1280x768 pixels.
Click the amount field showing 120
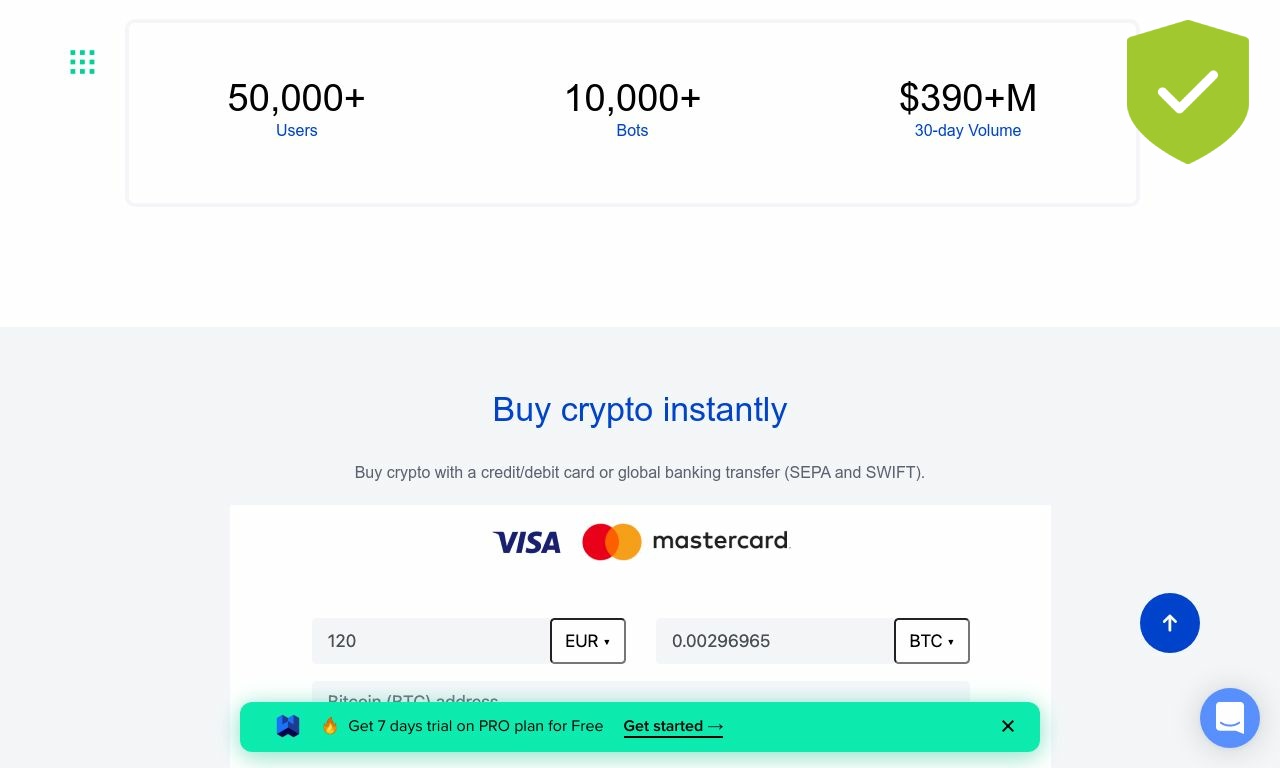(x=430, y=641)
